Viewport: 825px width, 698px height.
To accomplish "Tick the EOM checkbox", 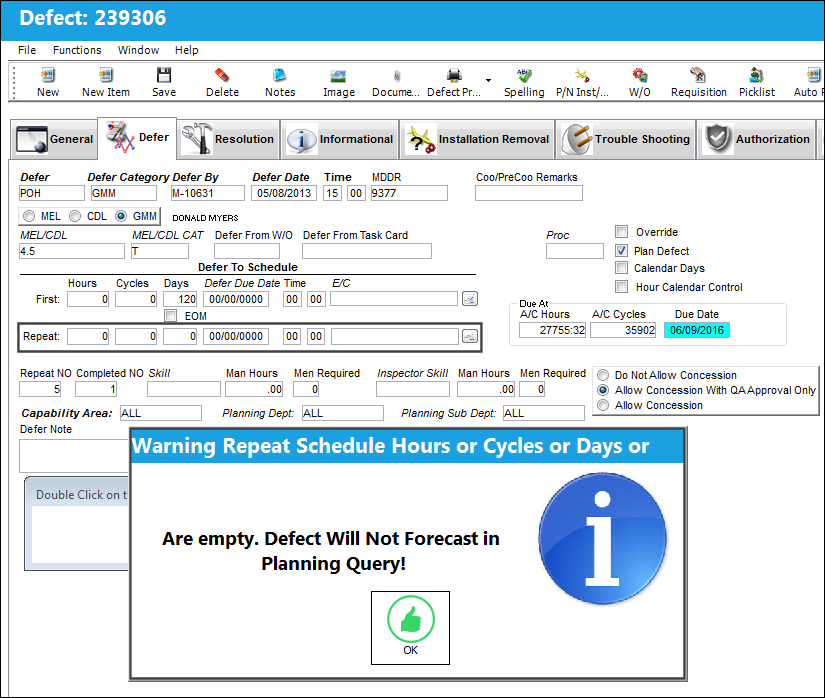I will click(x=170, y=316).
